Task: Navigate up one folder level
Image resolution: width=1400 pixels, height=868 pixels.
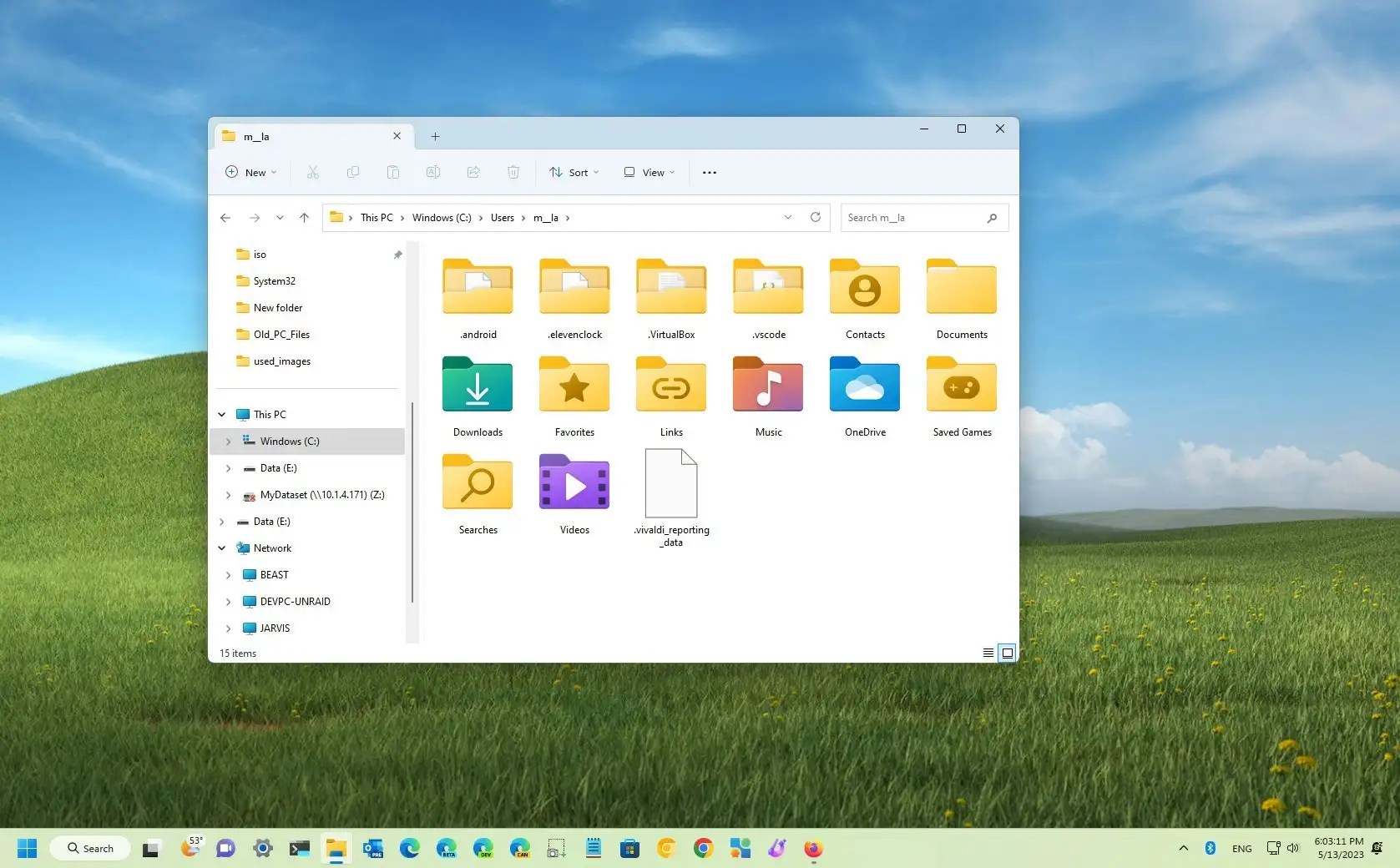Action: pyautogui.click(x=304, y=217)
